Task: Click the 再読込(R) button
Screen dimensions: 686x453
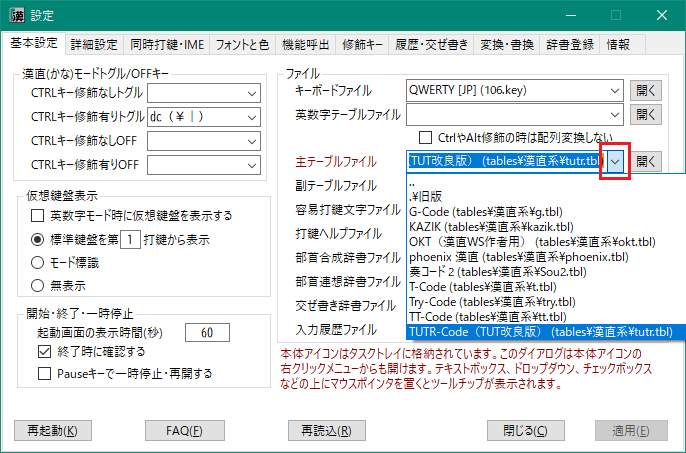Action: point(327,431)
